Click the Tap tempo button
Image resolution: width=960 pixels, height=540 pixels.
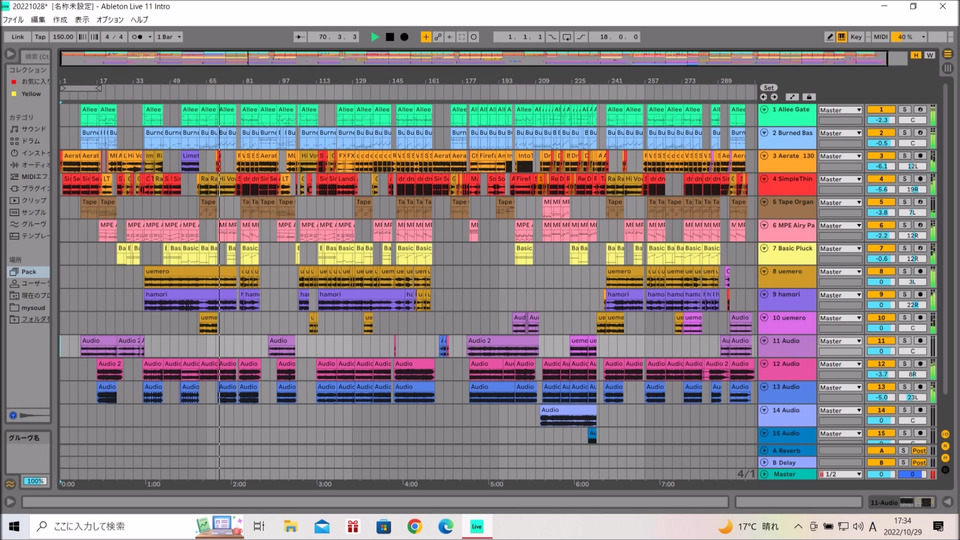(40, 37)
